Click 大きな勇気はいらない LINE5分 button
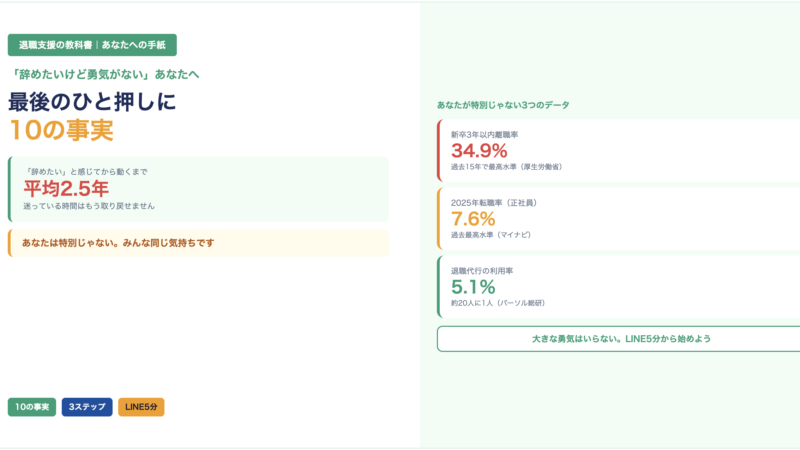The height and width of the screenshot is (450, 800). tap(618, 339)
